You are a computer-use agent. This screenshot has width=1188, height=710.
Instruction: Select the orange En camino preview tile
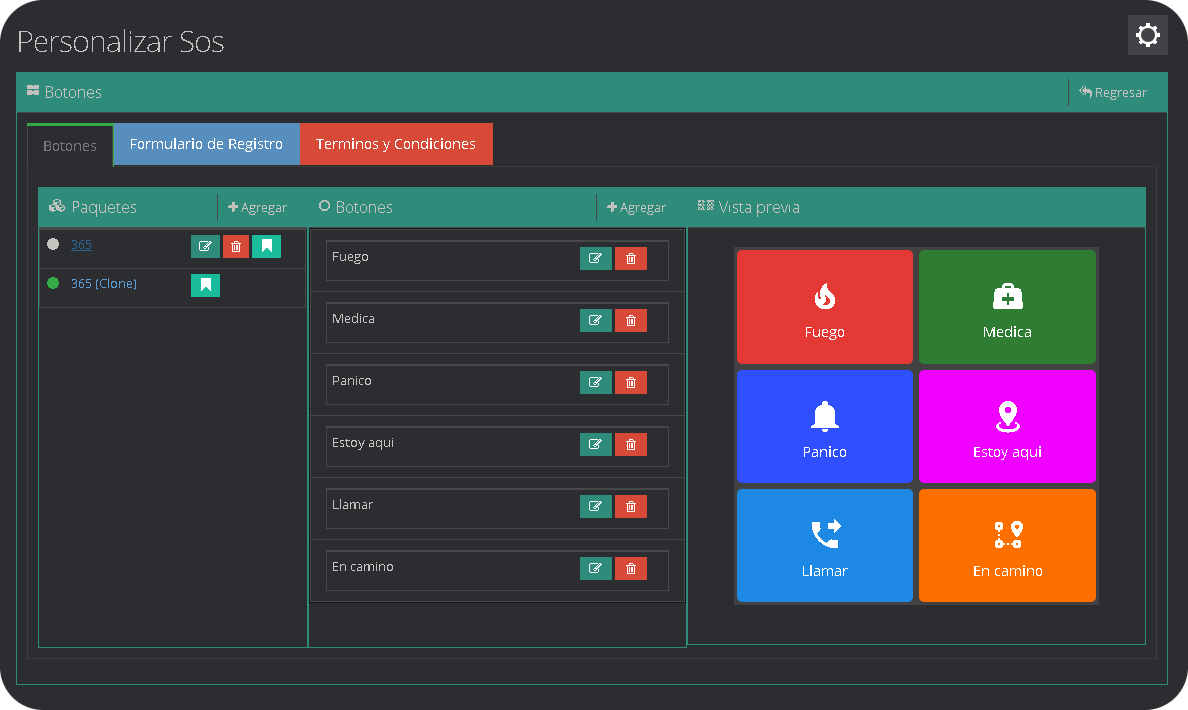click(1007, 546)
